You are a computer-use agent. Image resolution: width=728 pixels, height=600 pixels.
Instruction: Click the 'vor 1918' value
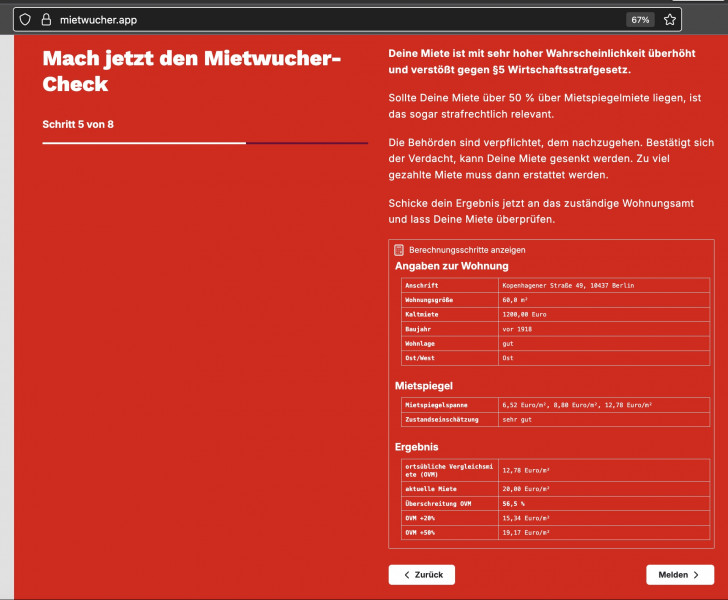tap(517, 329)
